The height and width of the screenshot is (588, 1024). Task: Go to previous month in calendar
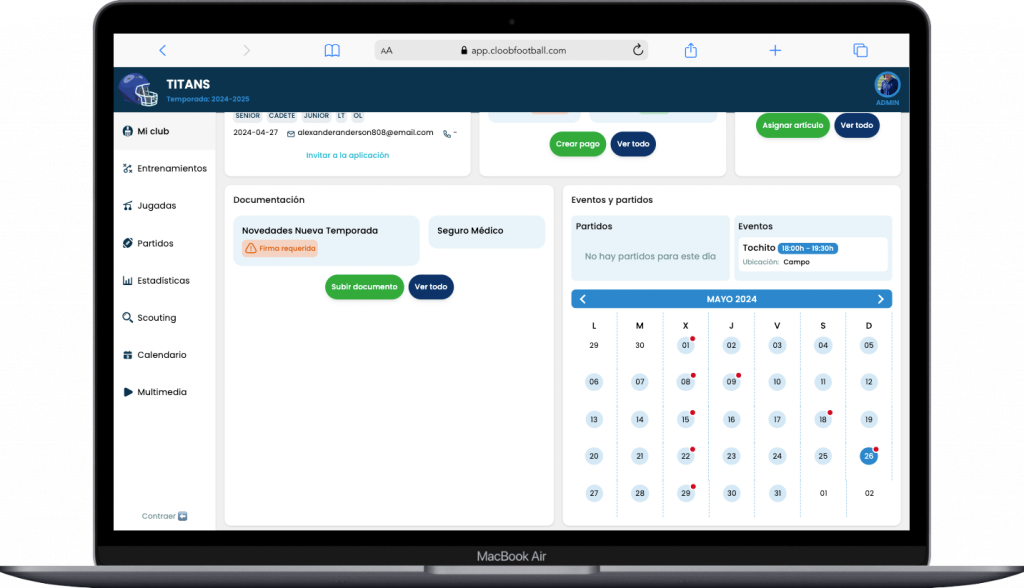(583, 299)
